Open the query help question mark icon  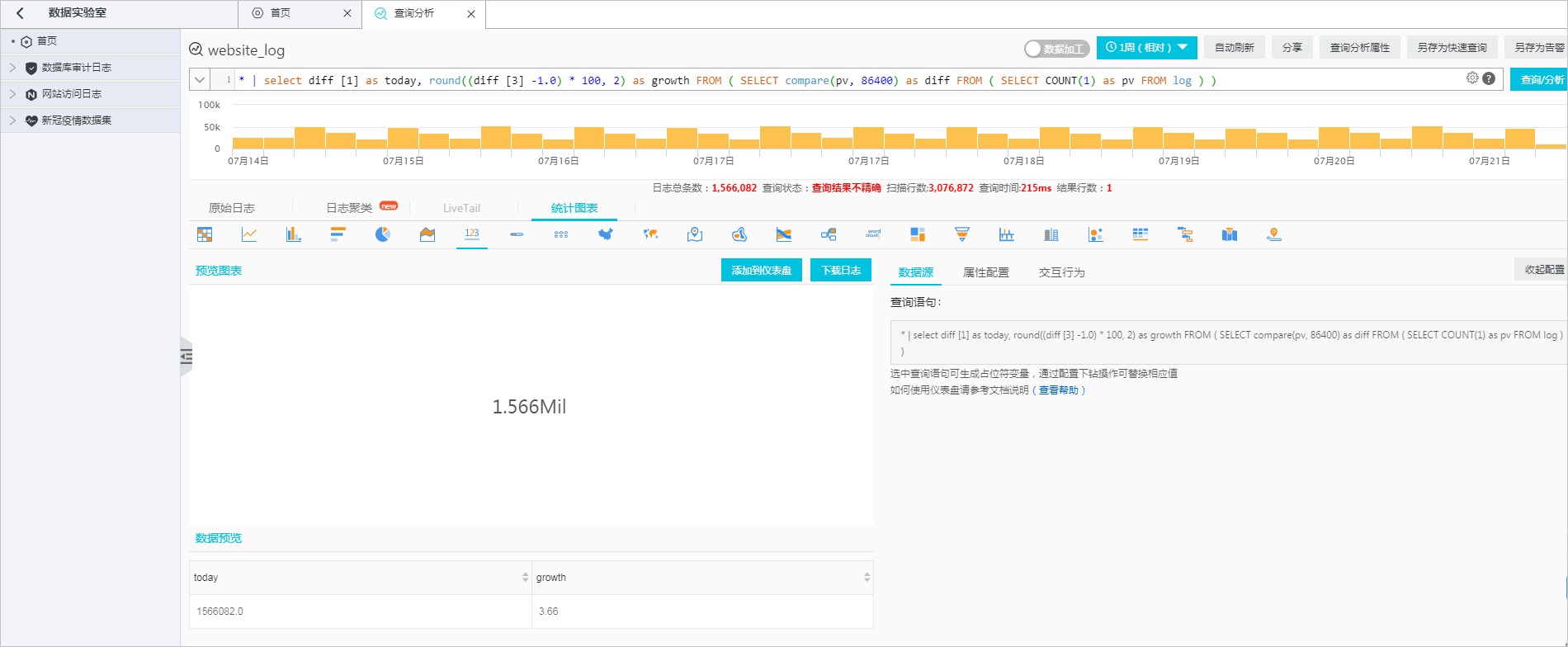(1489, 78)
